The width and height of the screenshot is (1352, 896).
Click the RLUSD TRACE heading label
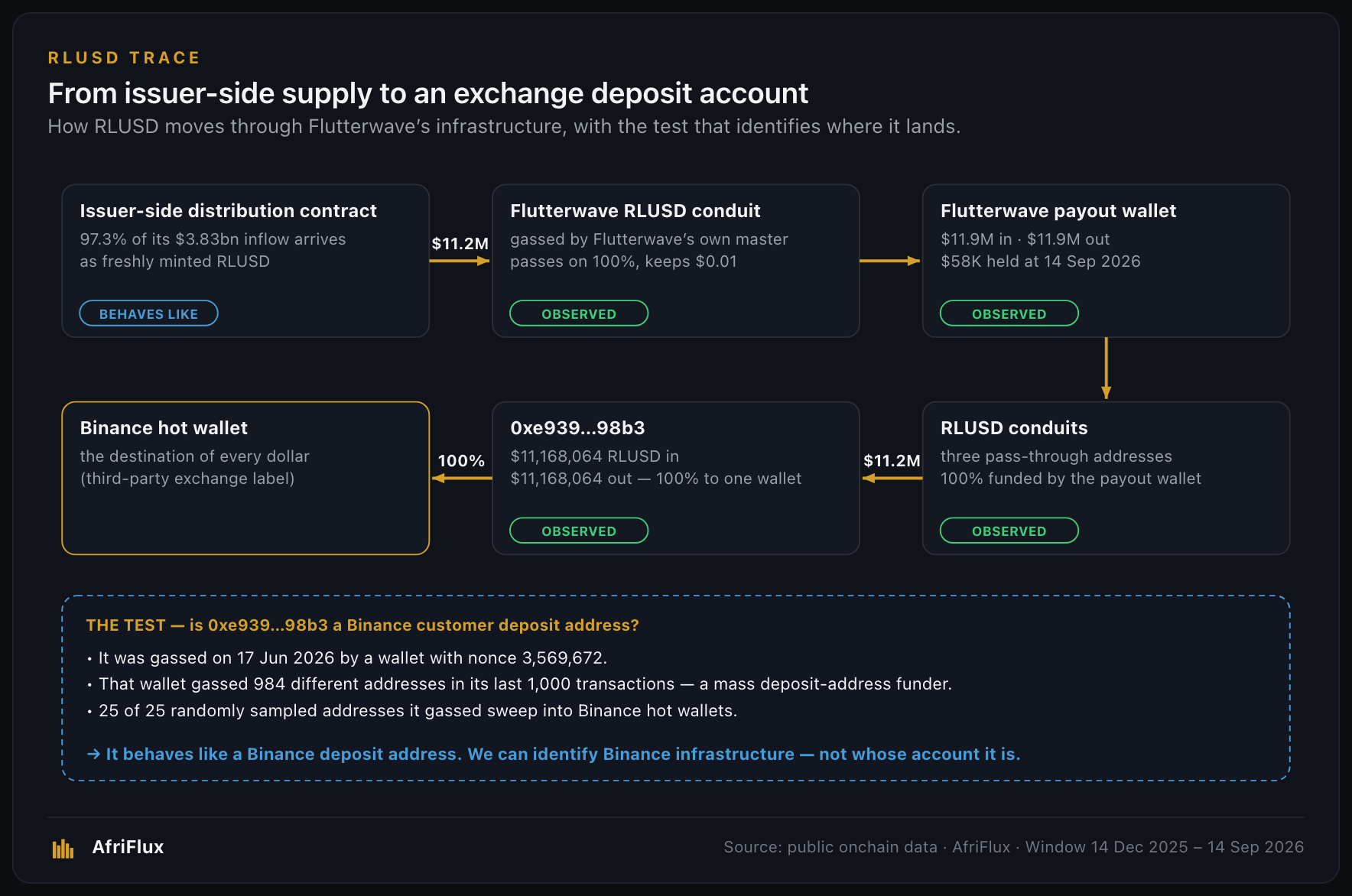tap(124, 58)
